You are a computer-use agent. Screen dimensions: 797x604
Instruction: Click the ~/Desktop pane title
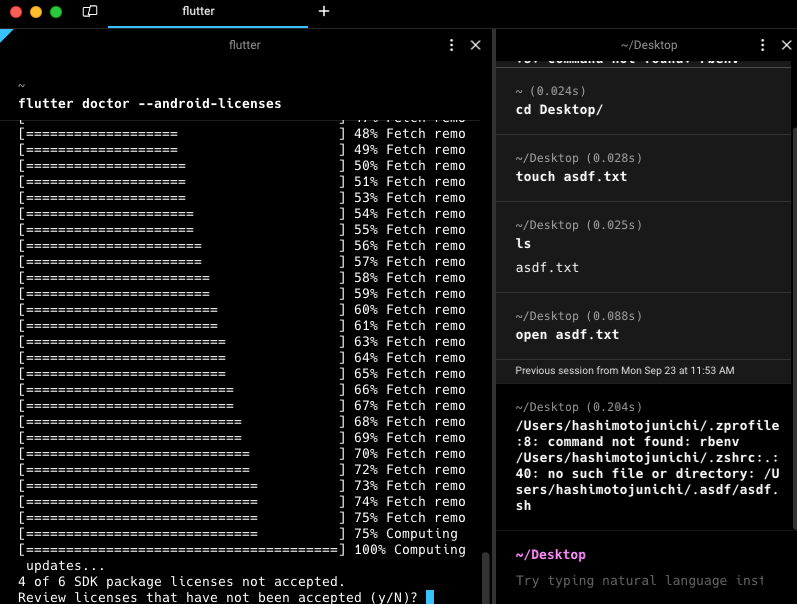[x=649, y=45]
